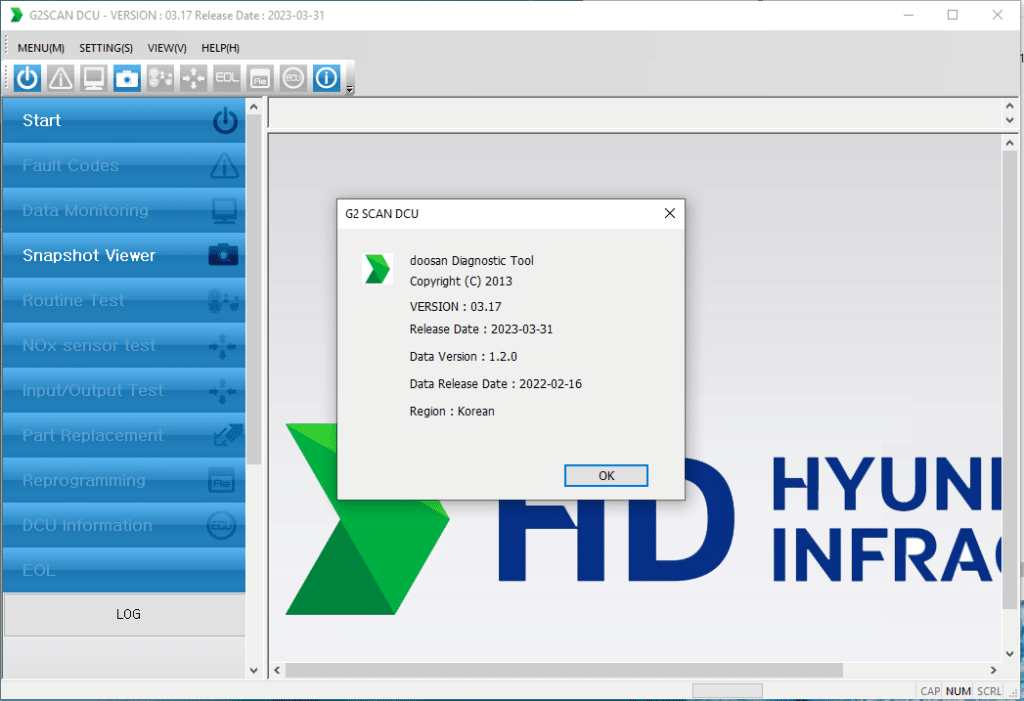
Task: Select Start in the sidebar
Action: pos(124,121)
